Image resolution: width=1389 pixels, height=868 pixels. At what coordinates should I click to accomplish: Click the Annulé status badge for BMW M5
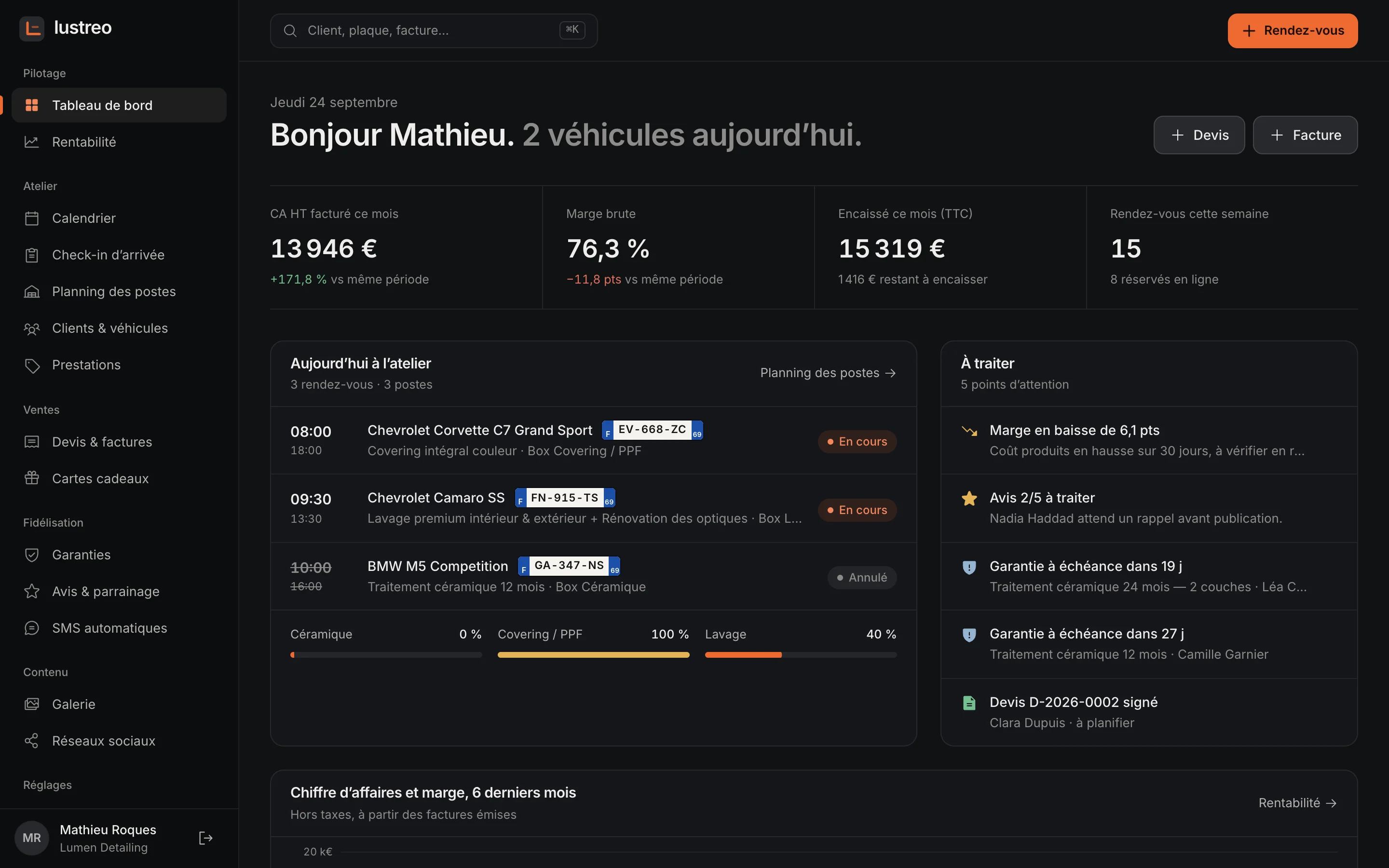coord(861,578)
